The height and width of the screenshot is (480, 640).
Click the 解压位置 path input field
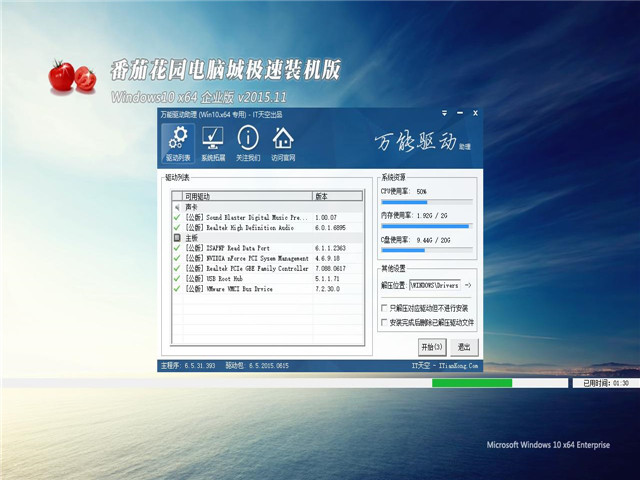click(435, 285)
